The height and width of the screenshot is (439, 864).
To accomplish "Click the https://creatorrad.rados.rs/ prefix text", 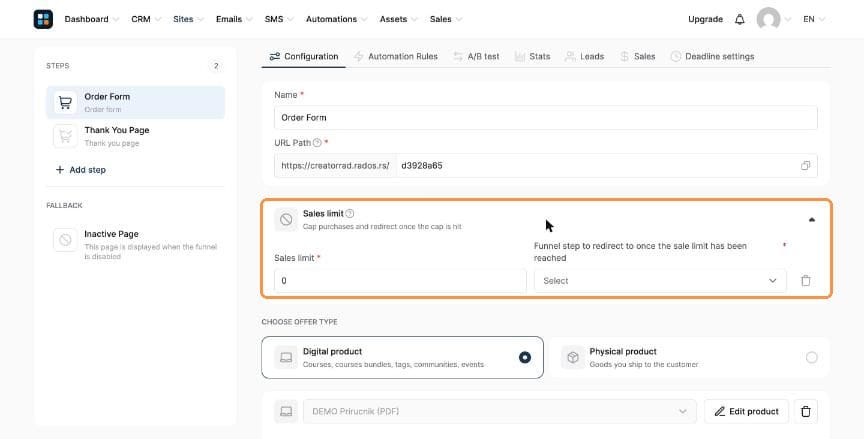I will pos(335,166).
